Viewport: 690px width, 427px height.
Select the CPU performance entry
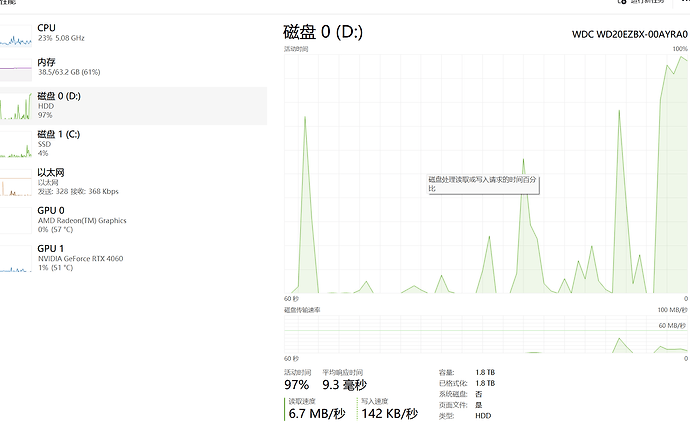(x=133, y=34)
